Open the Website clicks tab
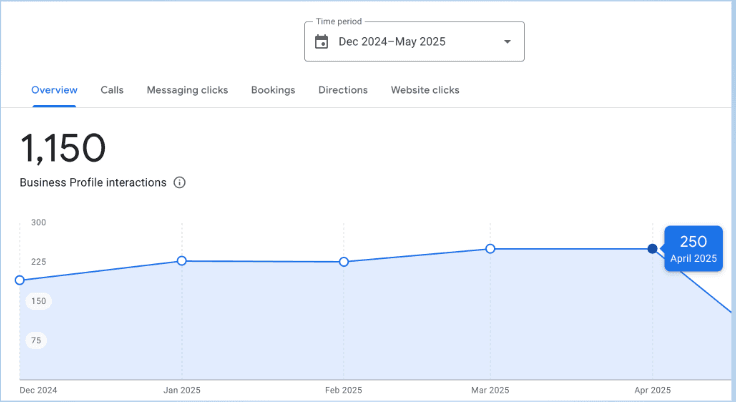This screenshot has width=736, height=402. 425,90
